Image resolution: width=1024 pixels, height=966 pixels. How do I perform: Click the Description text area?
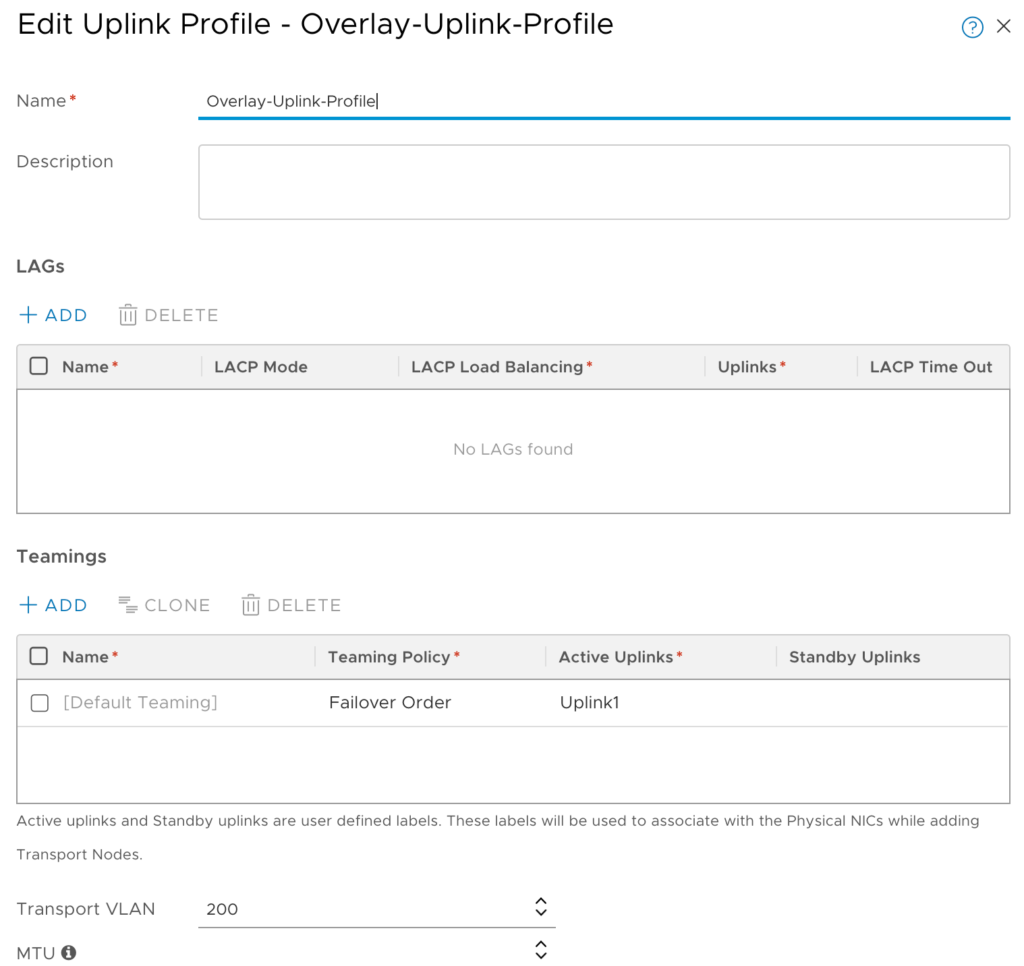603,182
